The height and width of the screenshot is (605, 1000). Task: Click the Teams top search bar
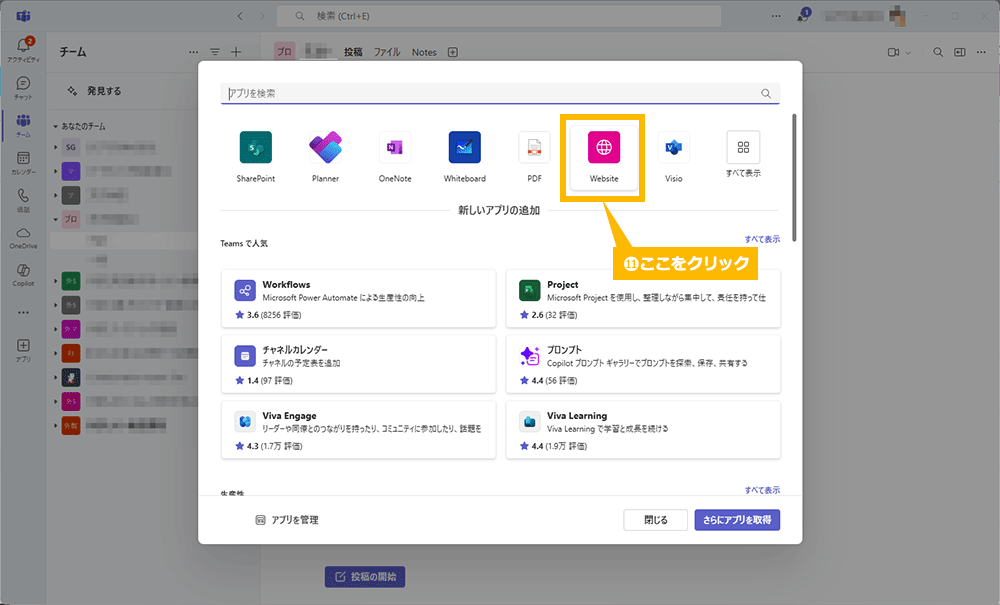click(x=499, y=16)
